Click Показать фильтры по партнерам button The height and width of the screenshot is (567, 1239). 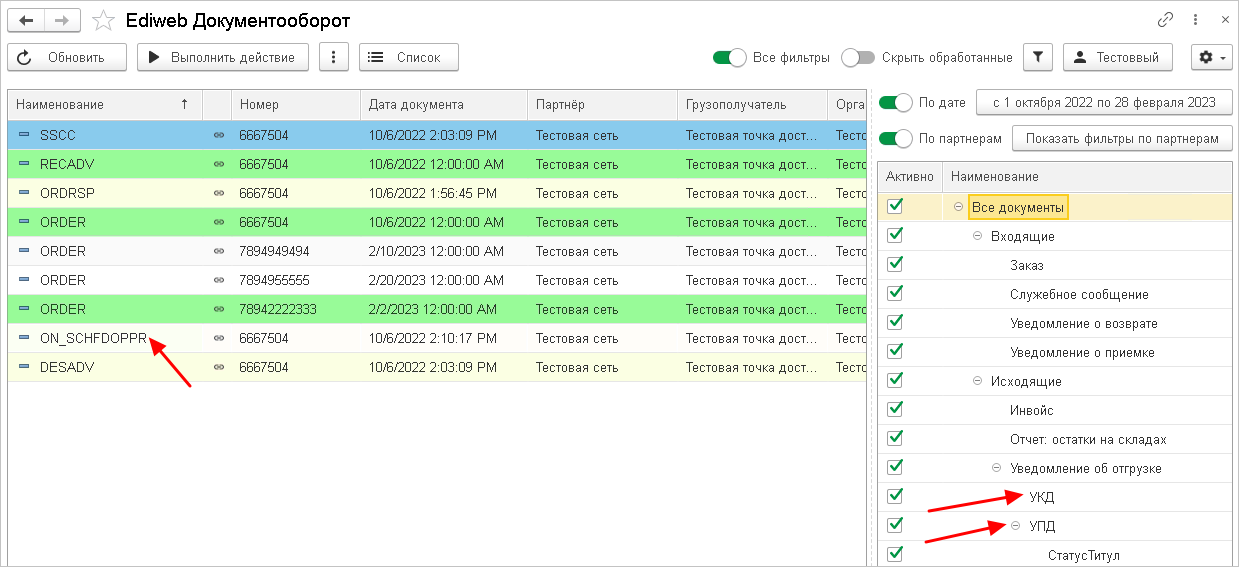(1122, 139)
